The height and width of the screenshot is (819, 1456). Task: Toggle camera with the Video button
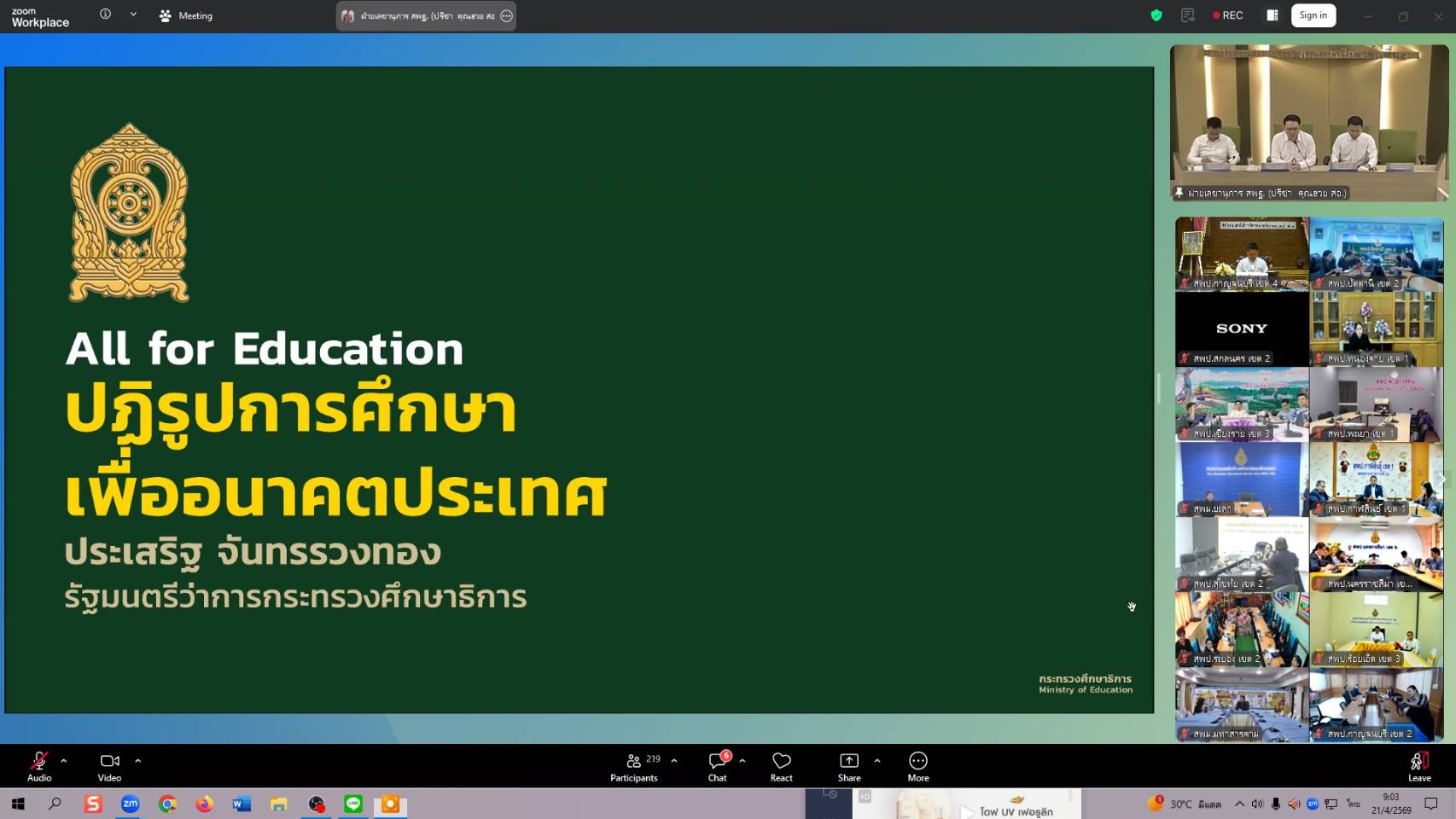pos(109,765)
